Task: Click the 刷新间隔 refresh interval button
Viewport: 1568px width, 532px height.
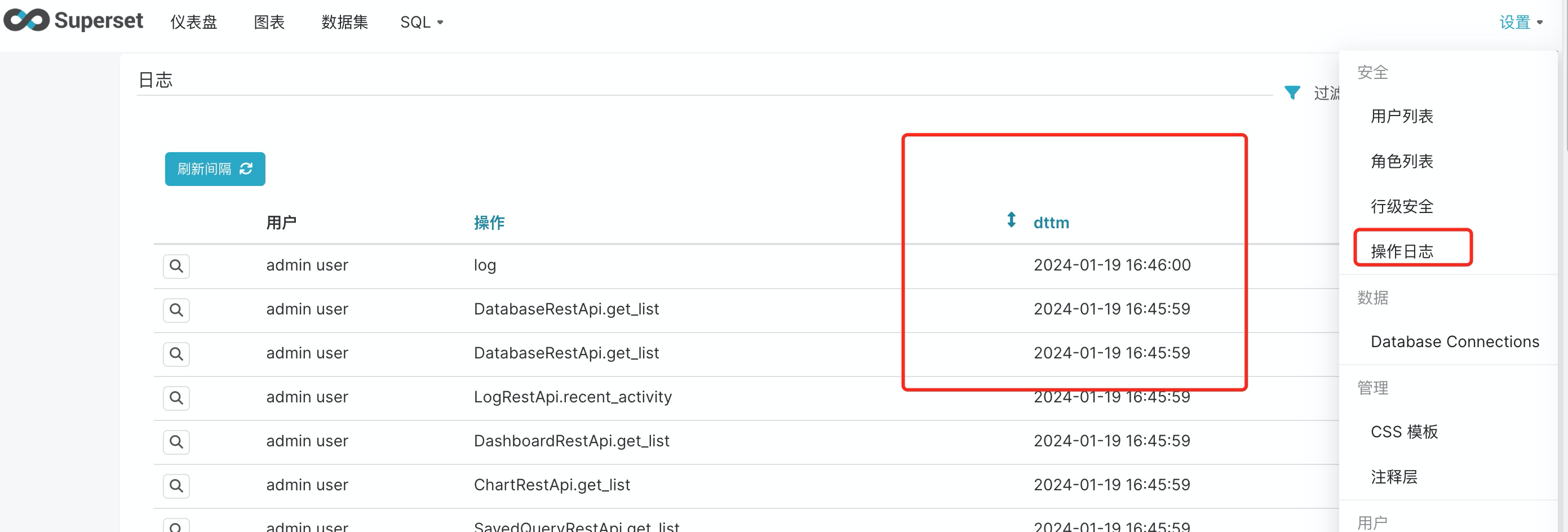Action: 215,169
